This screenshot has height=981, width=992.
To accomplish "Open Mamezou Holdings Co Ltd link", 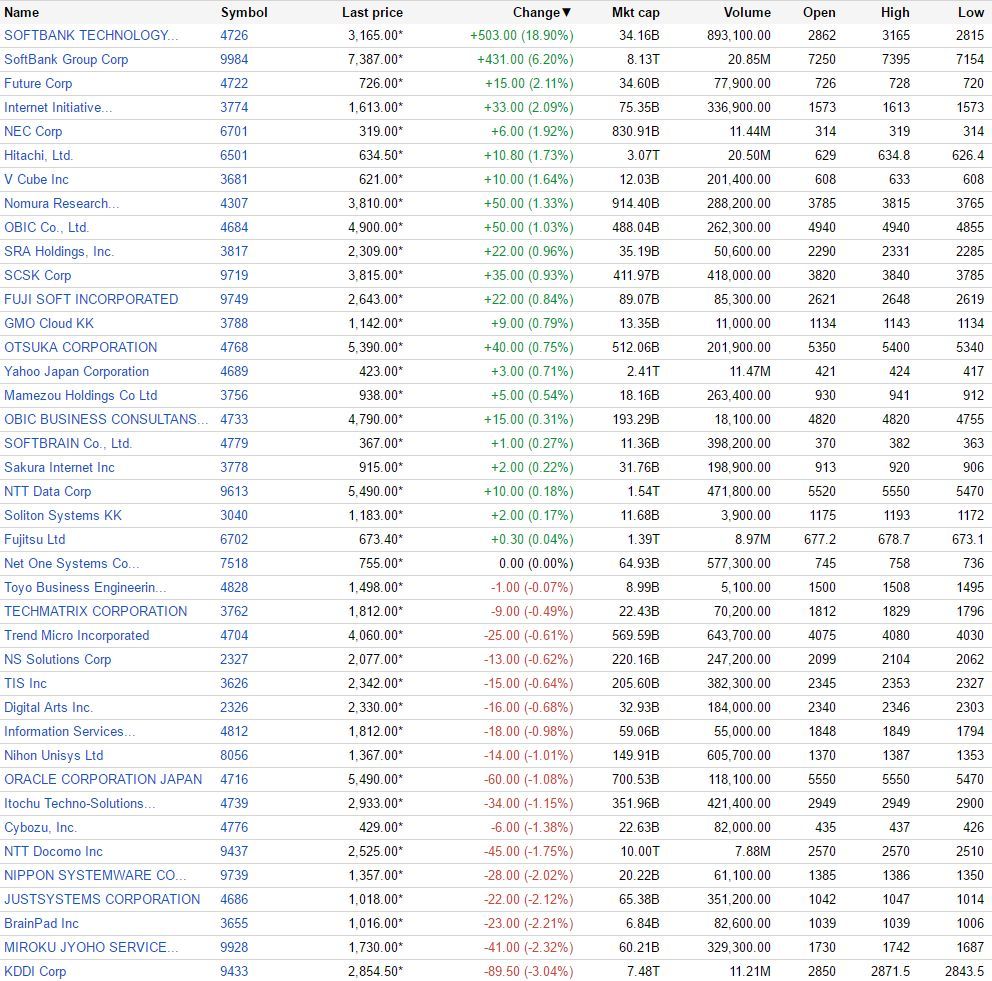I will coord(80,395).
